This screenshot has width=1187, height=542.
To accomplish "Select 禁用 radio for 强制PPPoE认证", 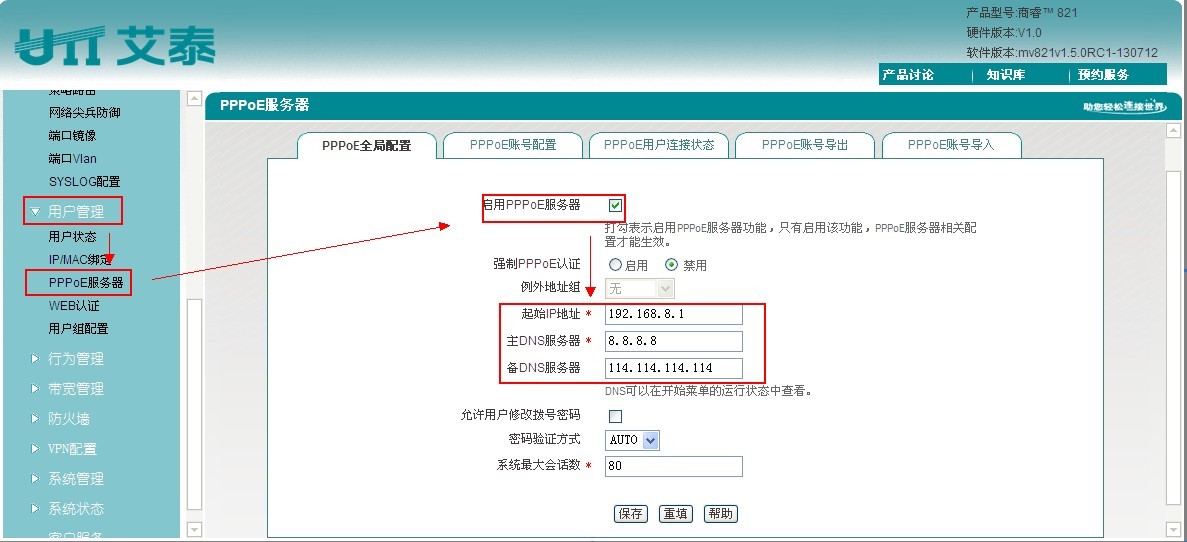I will [x=671, y=265].
